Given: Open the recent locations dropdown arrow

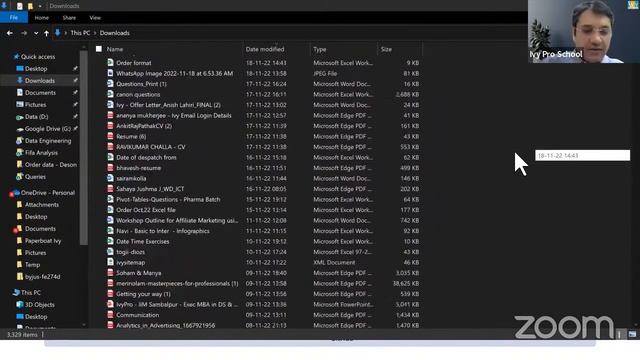Looking at the screenshot, I should tap(36, 33).
